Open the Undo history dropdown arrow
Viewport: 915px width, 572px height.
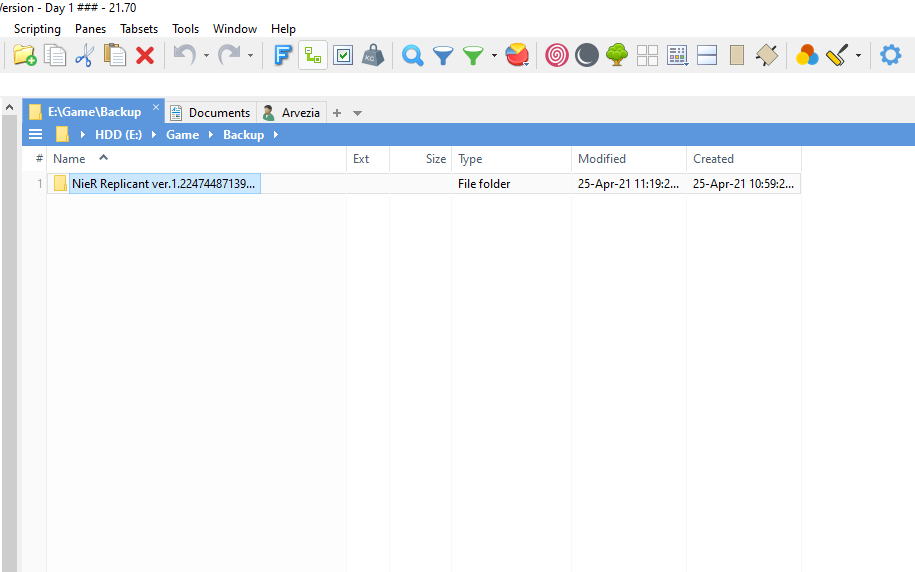click(206, 56)
